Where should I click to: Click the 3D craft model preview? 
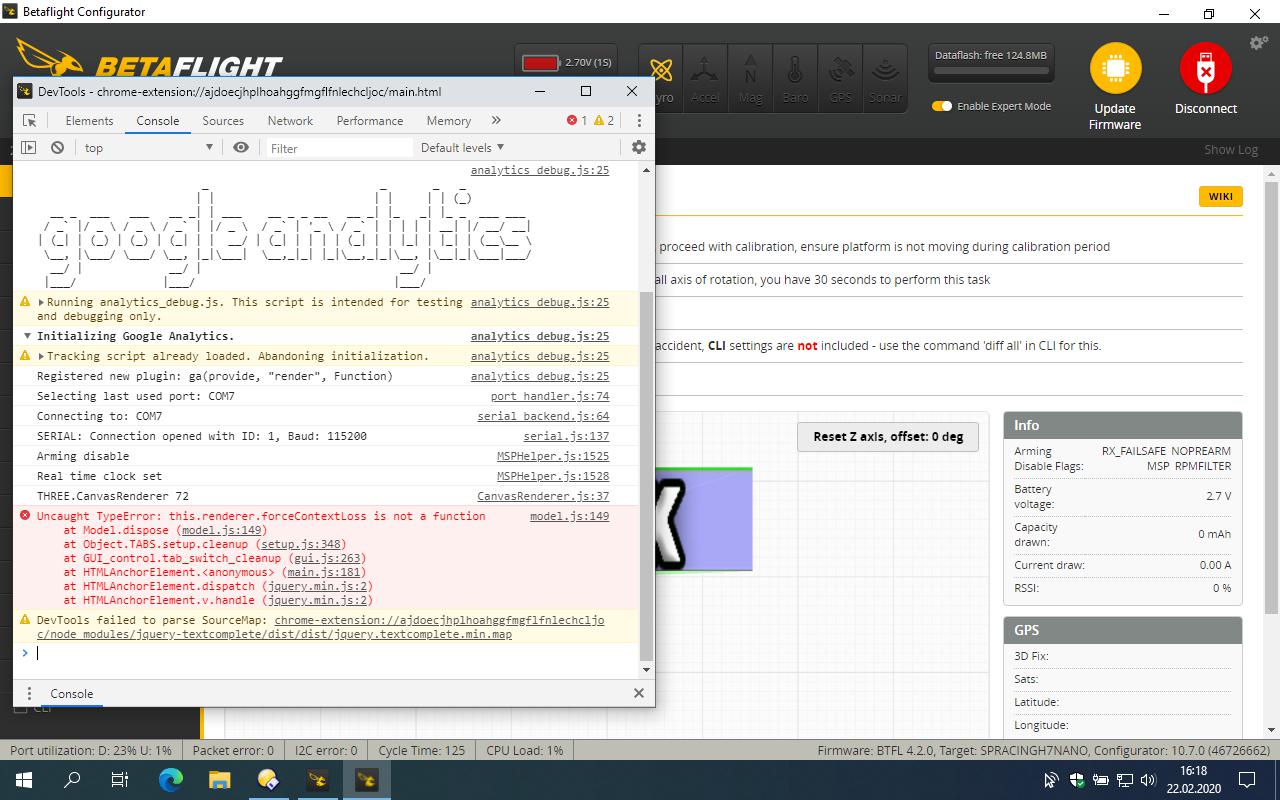704,519
